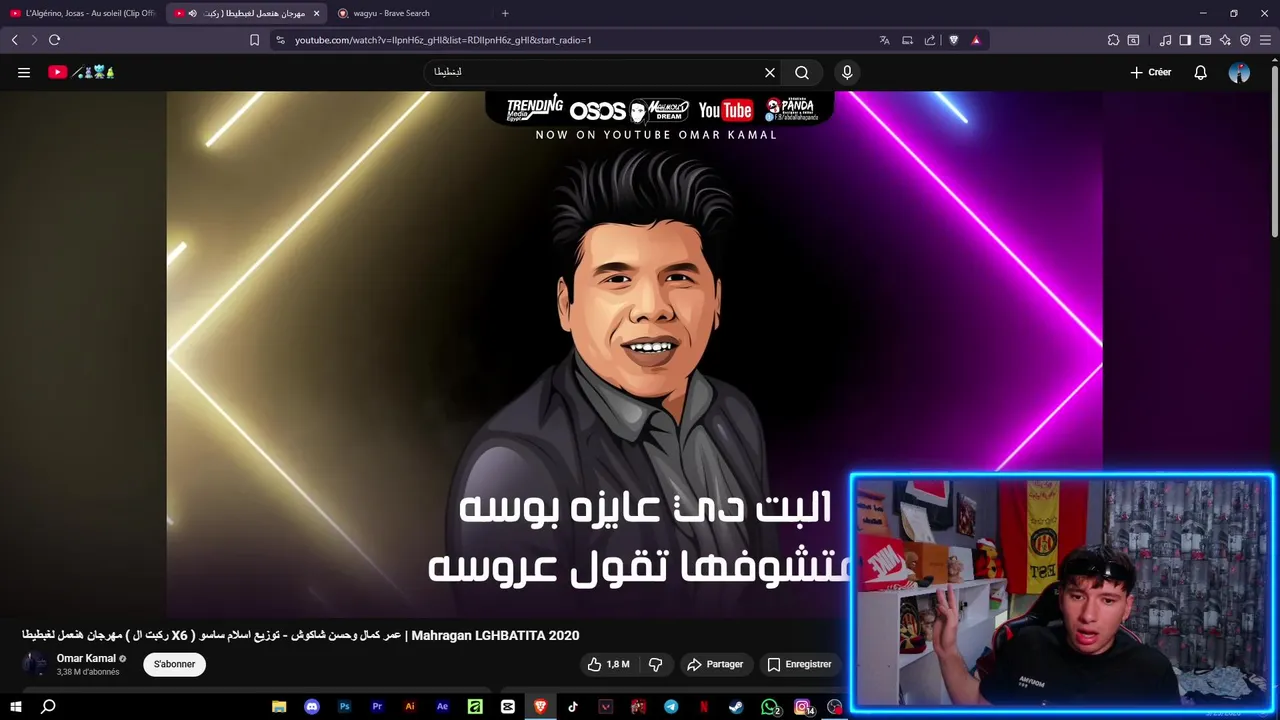
Task: Launch Illustrator from taskbar
Action: coord(410,707)
